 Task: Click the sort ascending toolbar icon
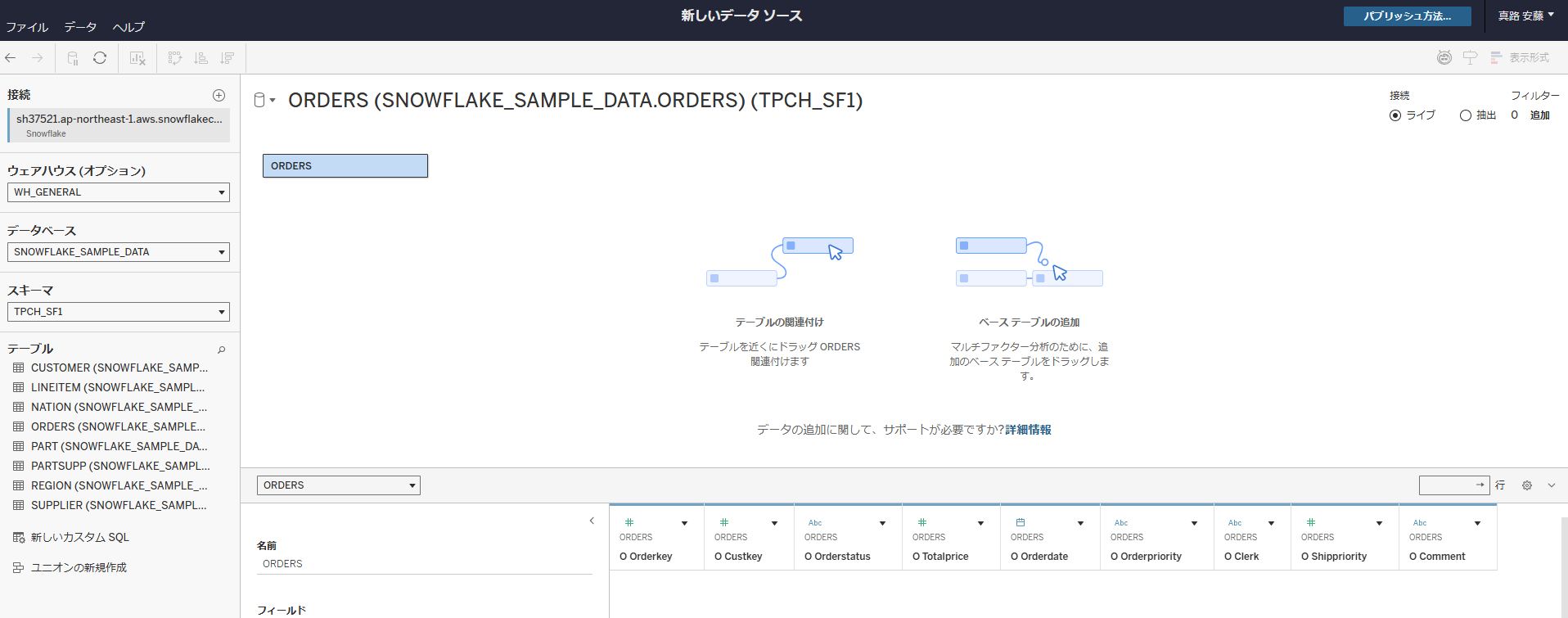(201, 58)
